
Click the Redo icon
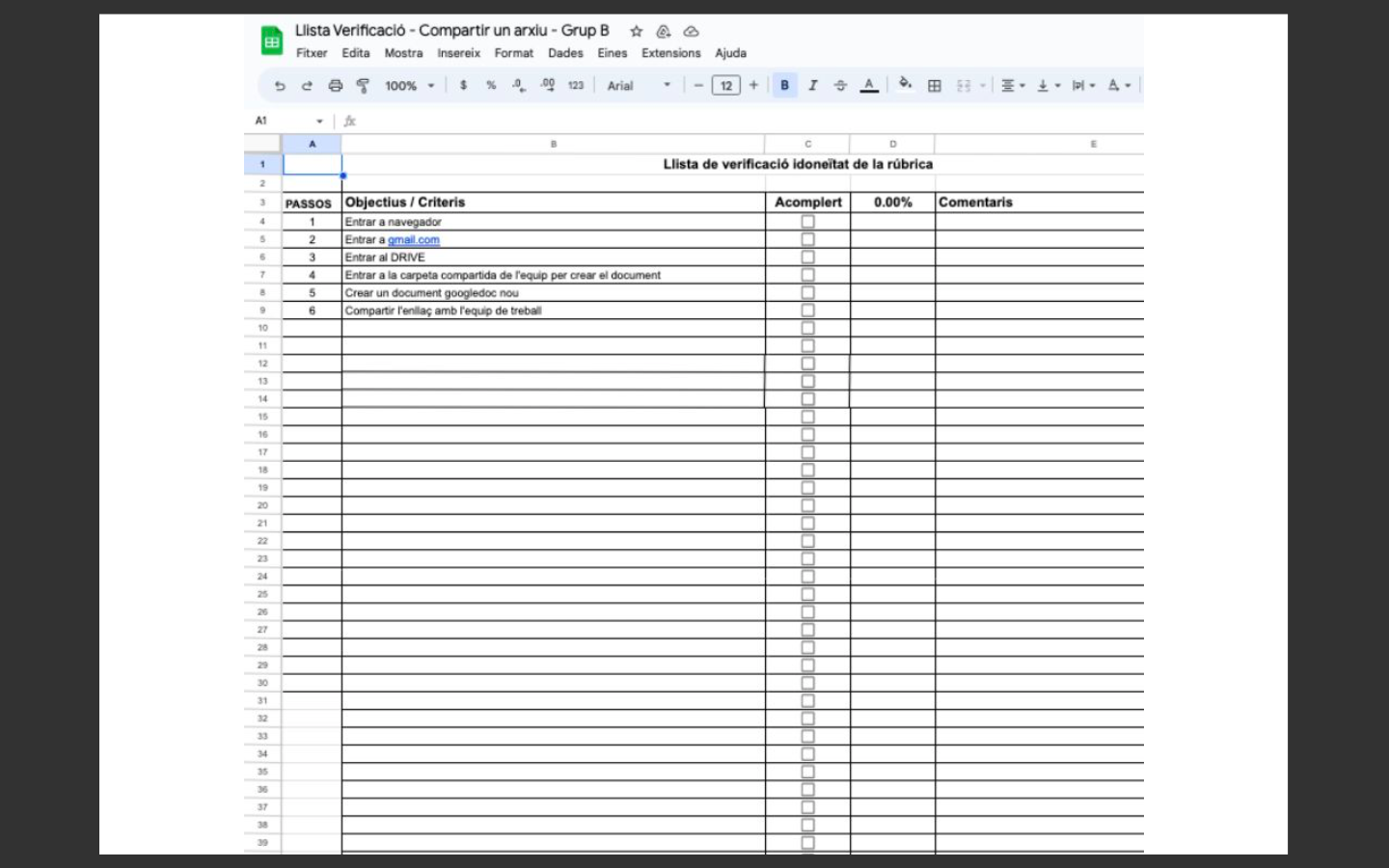click(x=306, y=85)
